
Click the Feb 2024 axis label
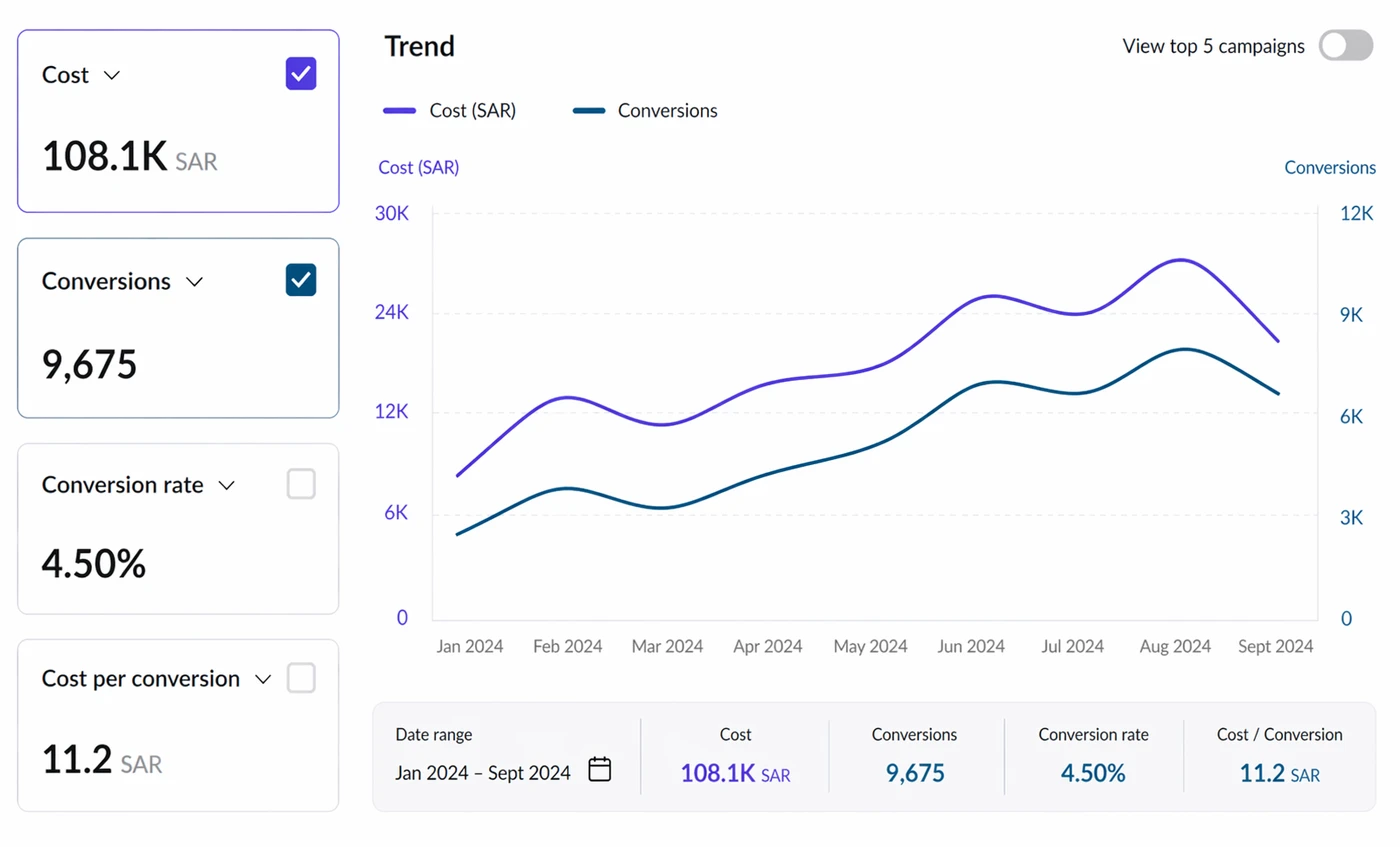pos(568,647)
